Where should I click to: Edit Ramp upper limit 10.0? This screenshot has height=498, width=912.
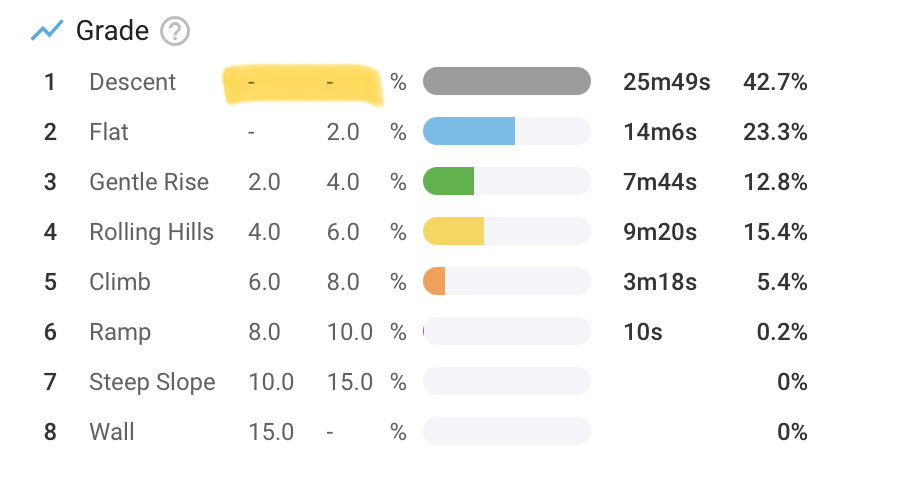tap(350, 332)
